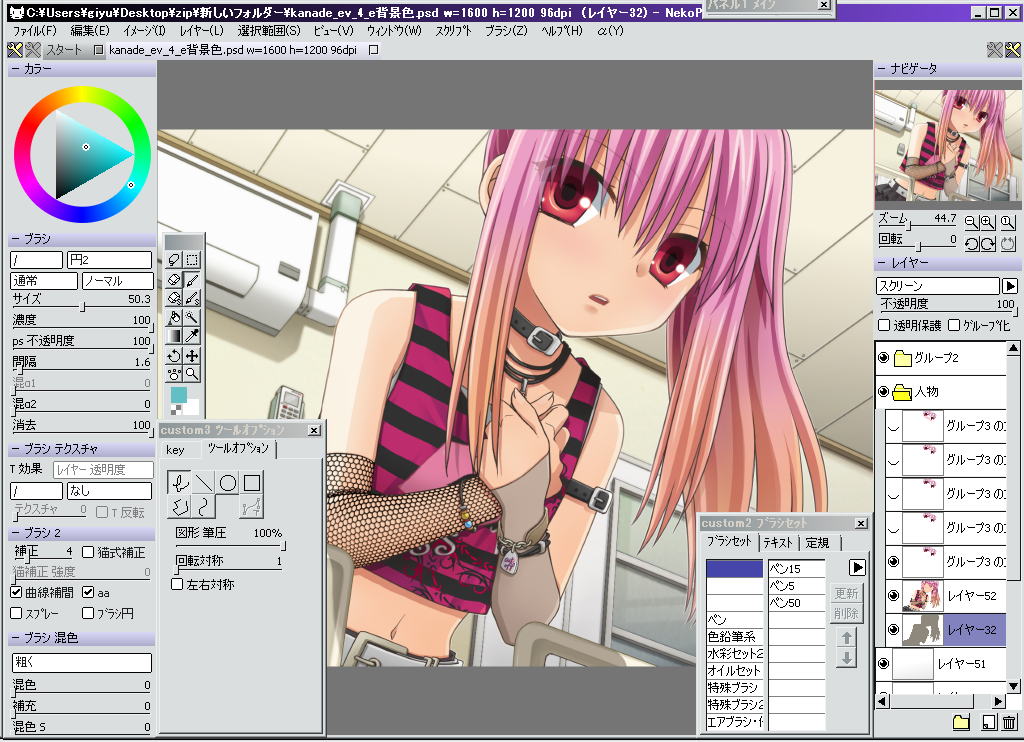Image resolution: width=1024 pixels, height=742 pixels.
Task: Enable the 左右対称 symmetry checkbox
Action: point(178,584)
